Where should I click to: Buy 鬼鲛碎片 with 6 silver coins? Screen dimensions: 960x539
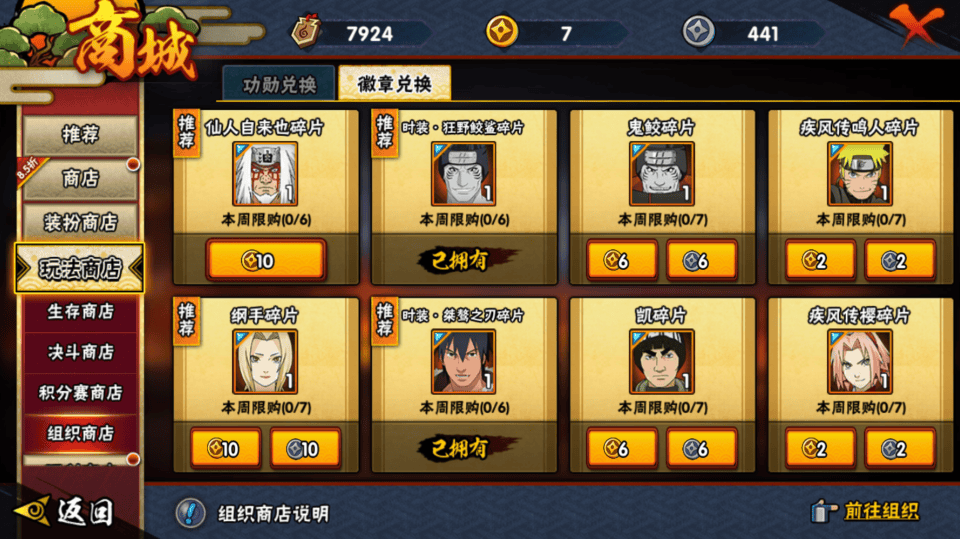click(x=702, y=261)
